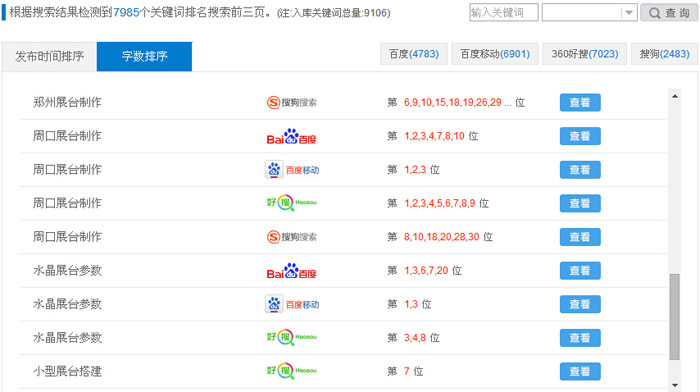Click the scrollbar up arrow
Image resolution: width=700 pixels, height=392 pixels.
[x=675, y=96]
